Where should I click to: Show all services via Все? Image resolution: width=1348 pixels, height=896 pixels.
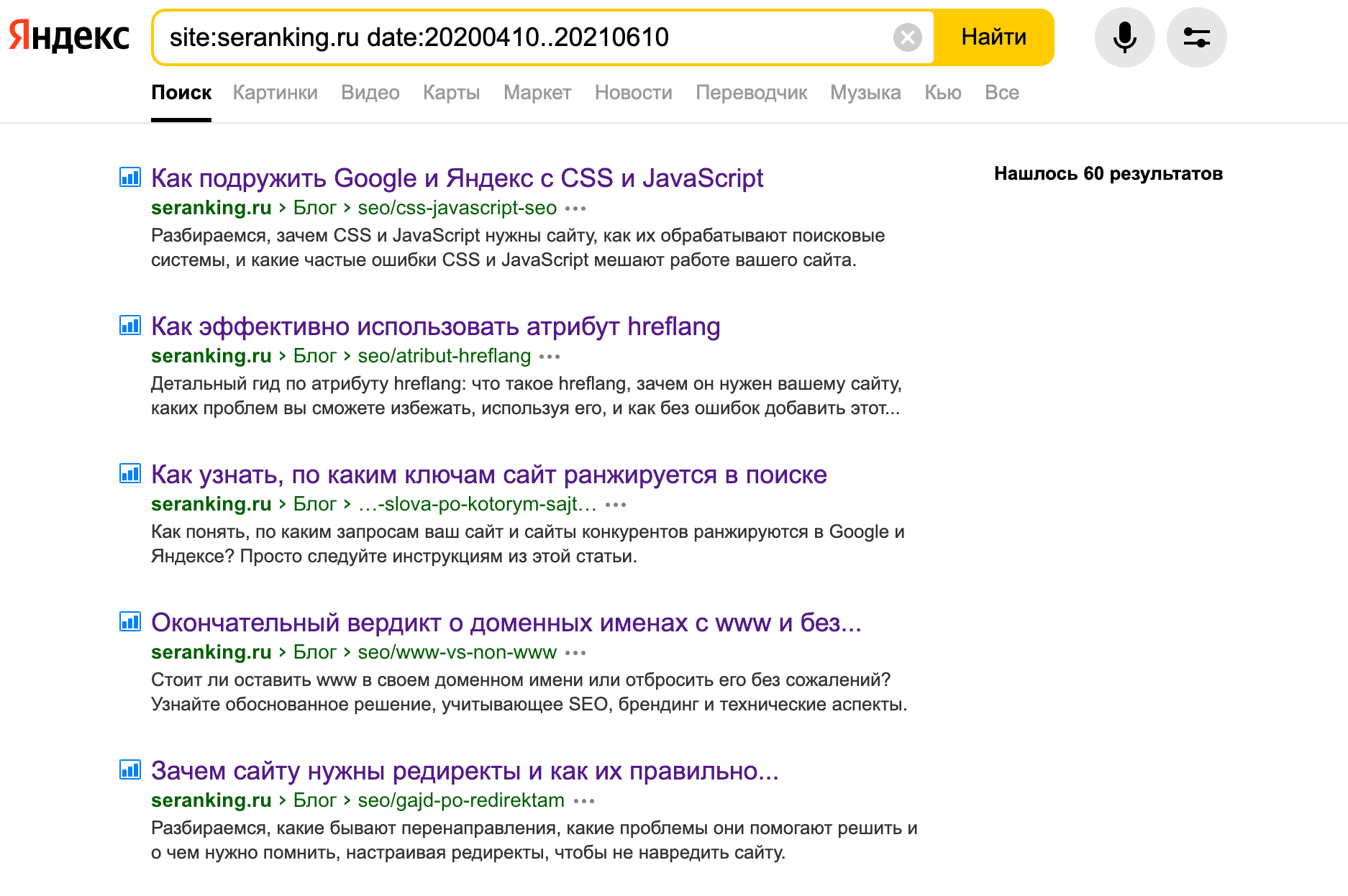click(1002, 93)
